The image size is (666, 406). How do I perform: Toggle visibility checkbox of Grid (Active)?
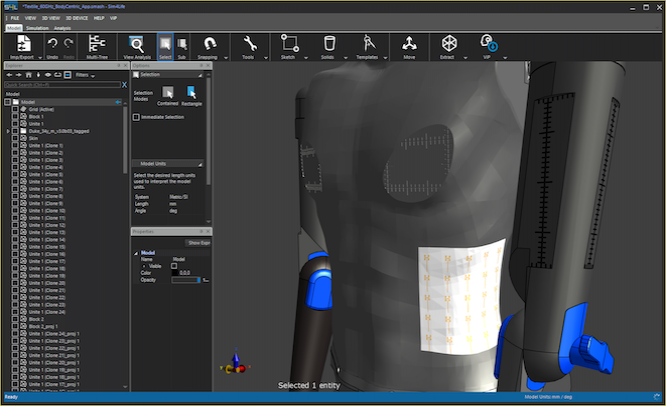click(x=15, y=109)
